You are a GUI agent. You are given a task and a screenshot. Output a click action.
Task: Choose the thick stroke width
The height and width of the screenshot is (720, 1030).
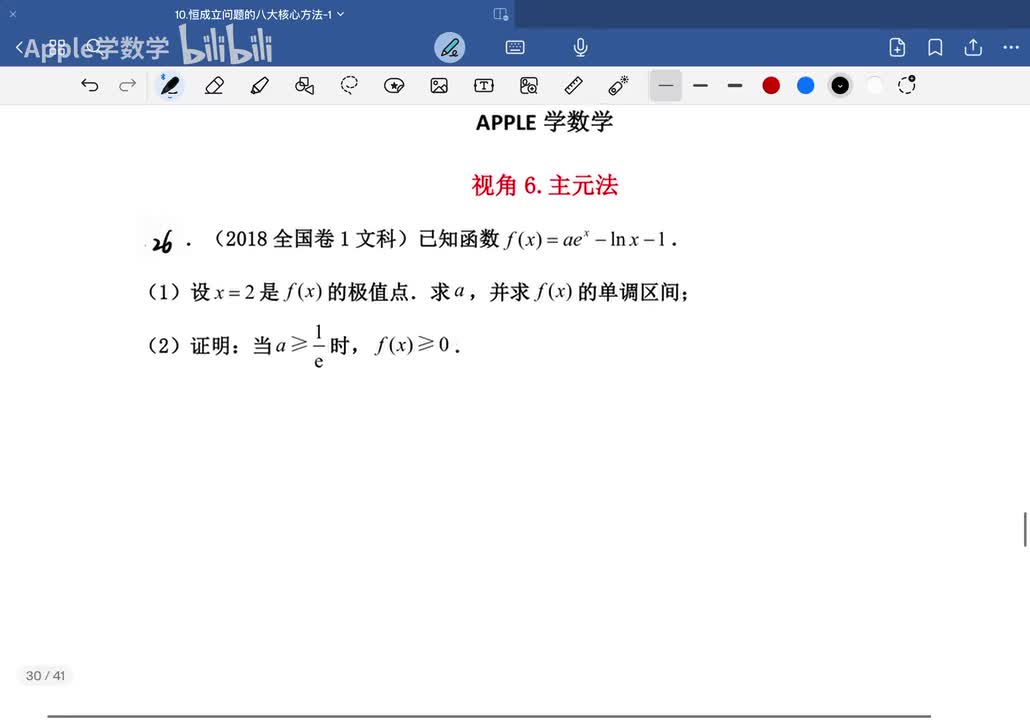pos(735,85)
